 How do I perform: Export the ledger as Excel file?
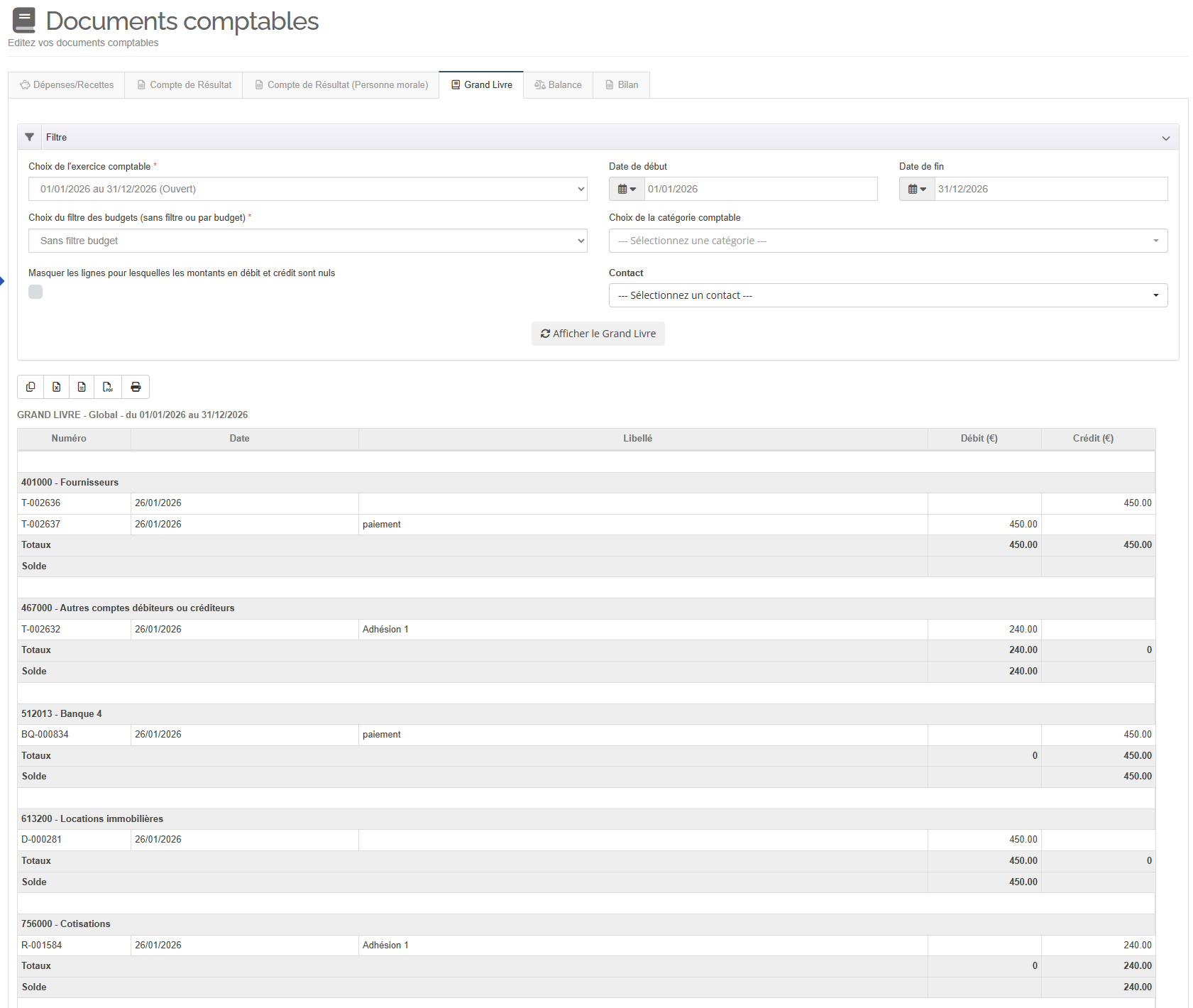pyautogui.click(x=57, y=387)
